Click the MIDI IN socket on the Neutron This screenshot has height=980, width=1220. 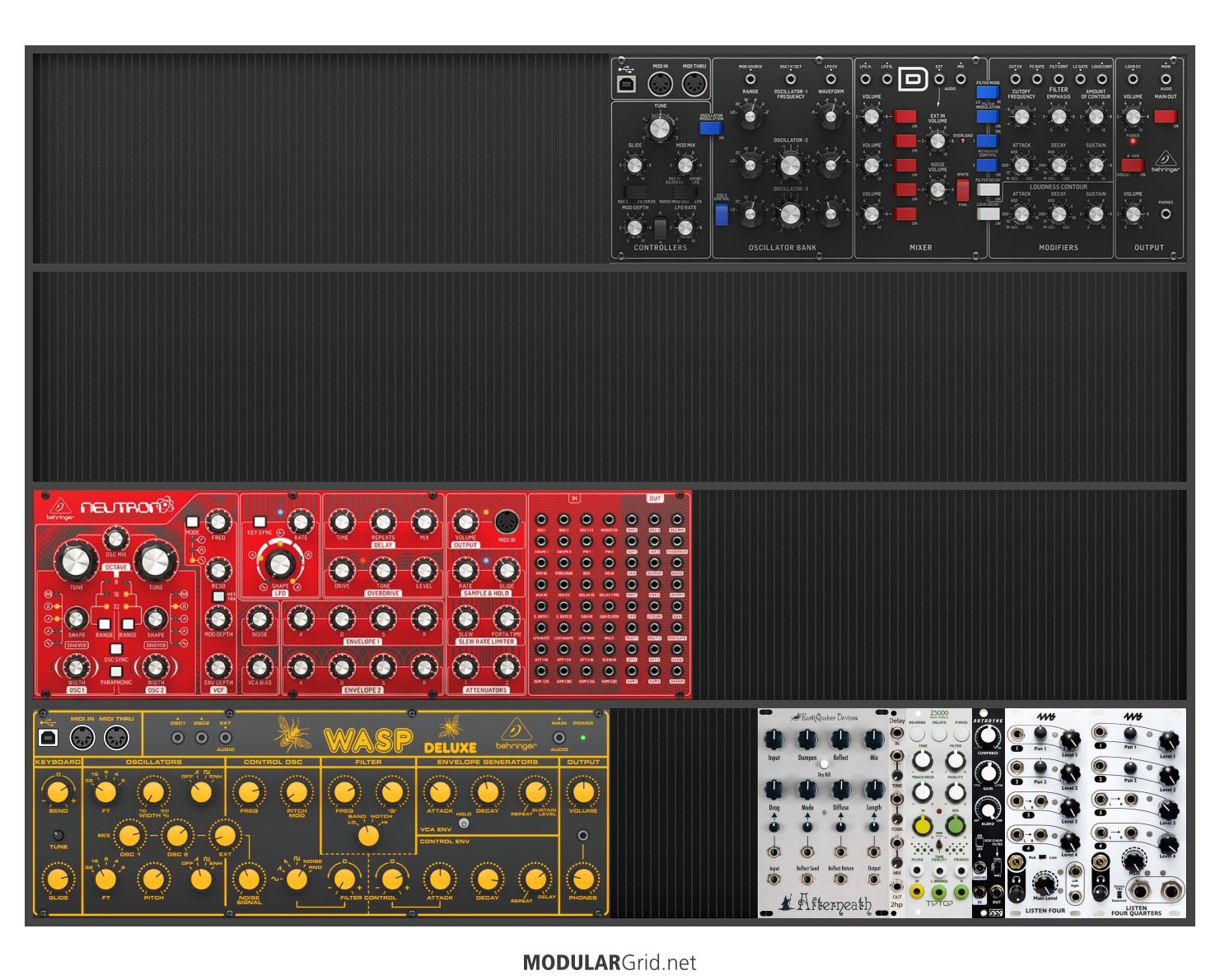(506, 522)
